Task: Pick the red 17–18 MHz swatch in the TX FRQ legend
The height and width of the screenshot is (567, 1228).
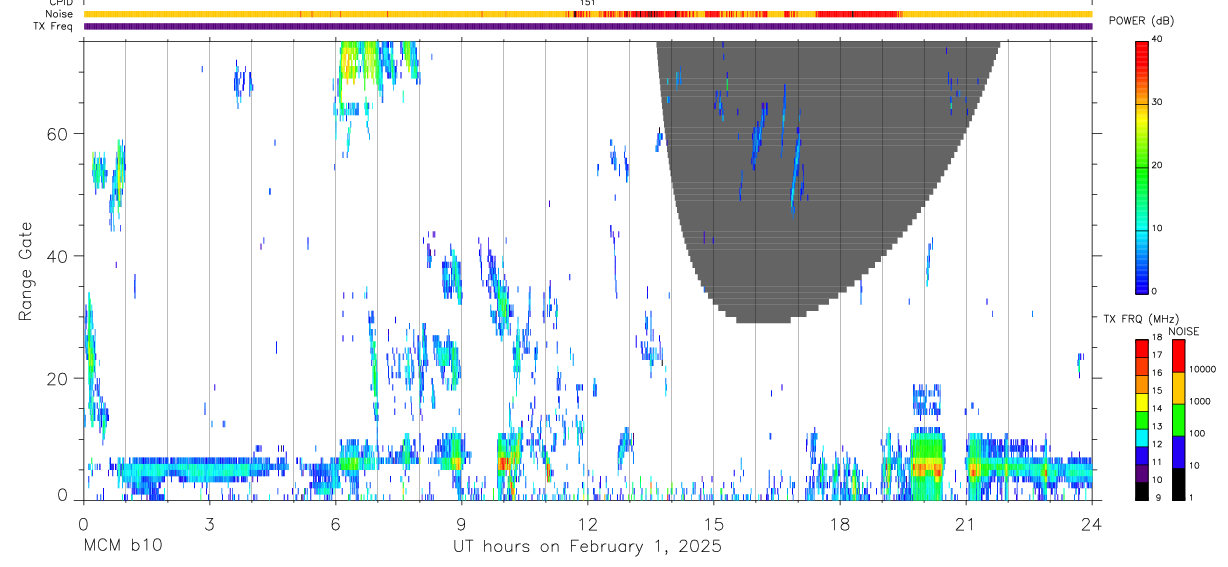Action: tap(1142, 349)
